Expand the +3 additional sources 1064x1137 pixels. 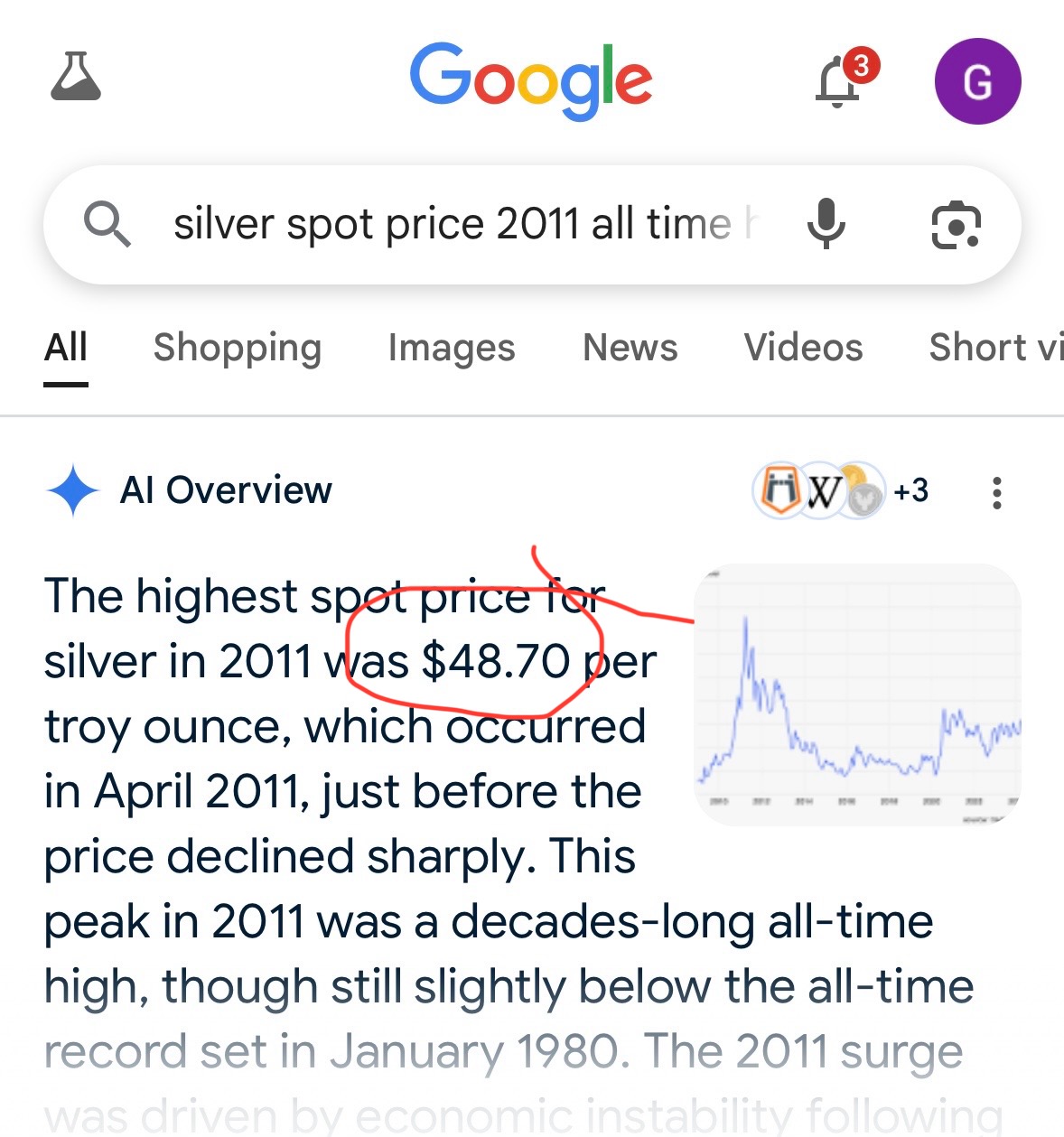(x=910, y=490)
